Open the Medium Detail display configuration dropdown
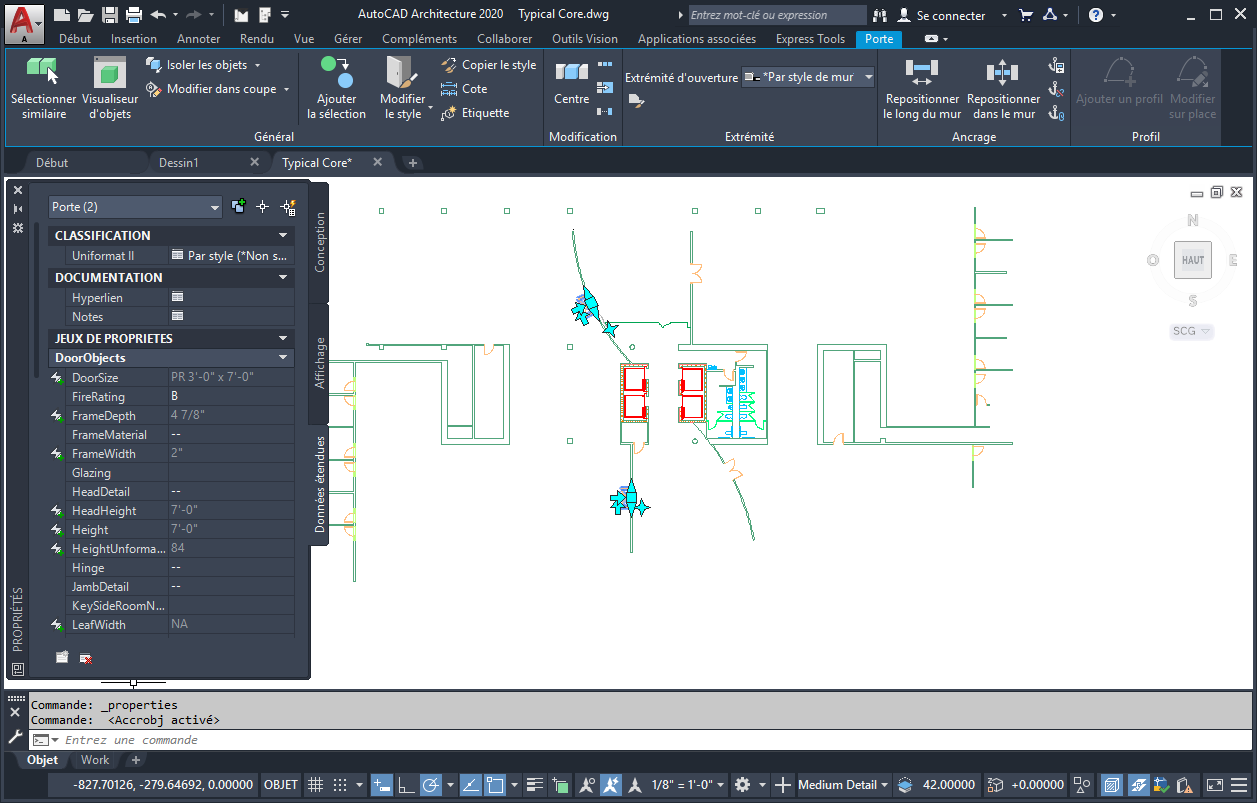The image size is (1257, 803). pos(843,785)
